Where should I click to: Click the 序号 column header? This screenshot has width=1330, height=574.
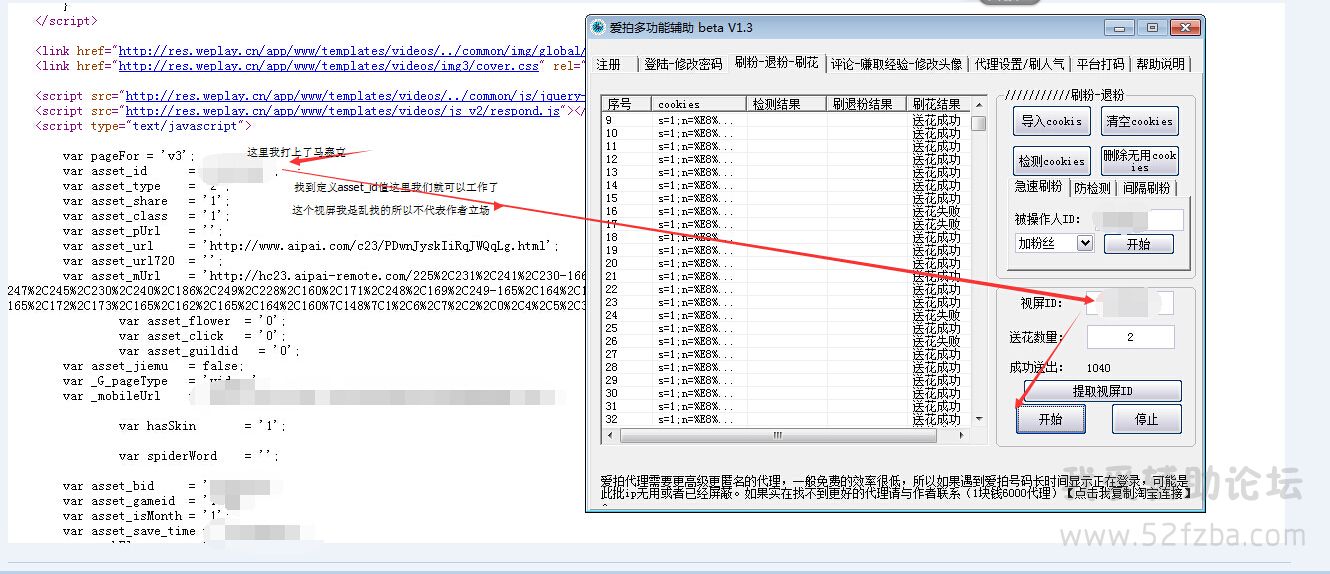[x=626, y=104]
